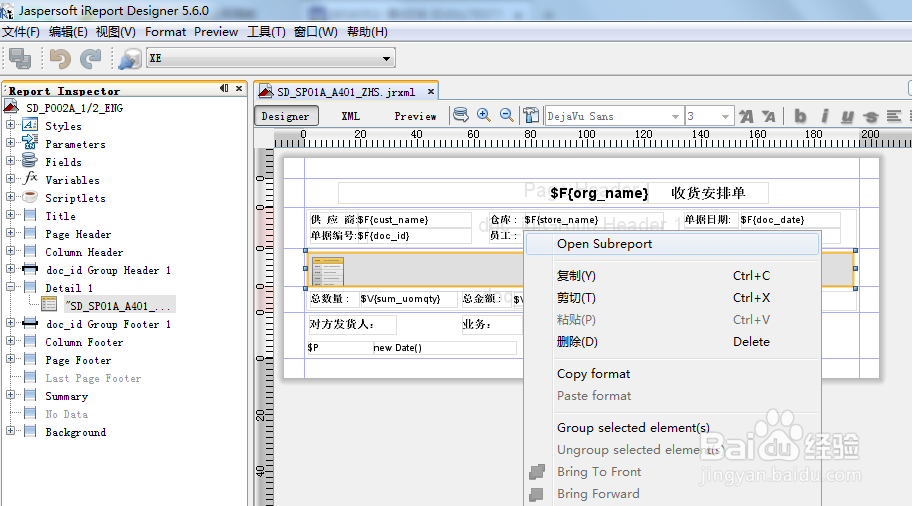This screenshot has height=506, width=912.
Task: Select the SD_P002A_1/2_ENG root node
Action: coord(74,108)
